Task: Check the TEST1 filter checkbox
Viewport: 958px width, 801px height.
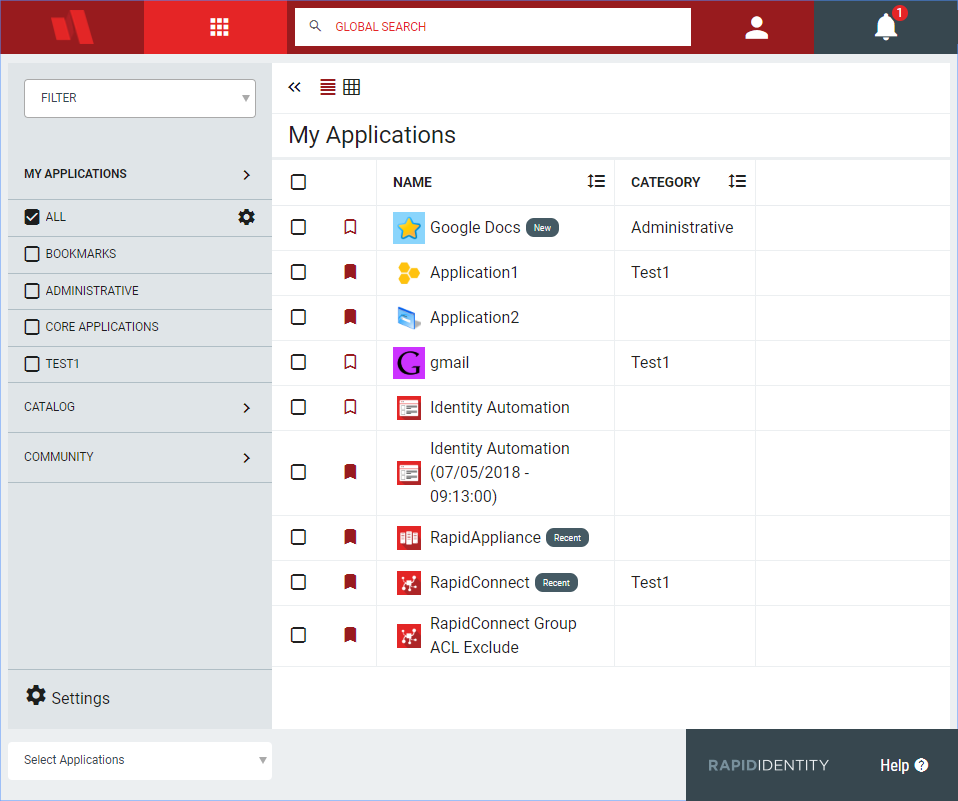Action: (x=32, y=364)
